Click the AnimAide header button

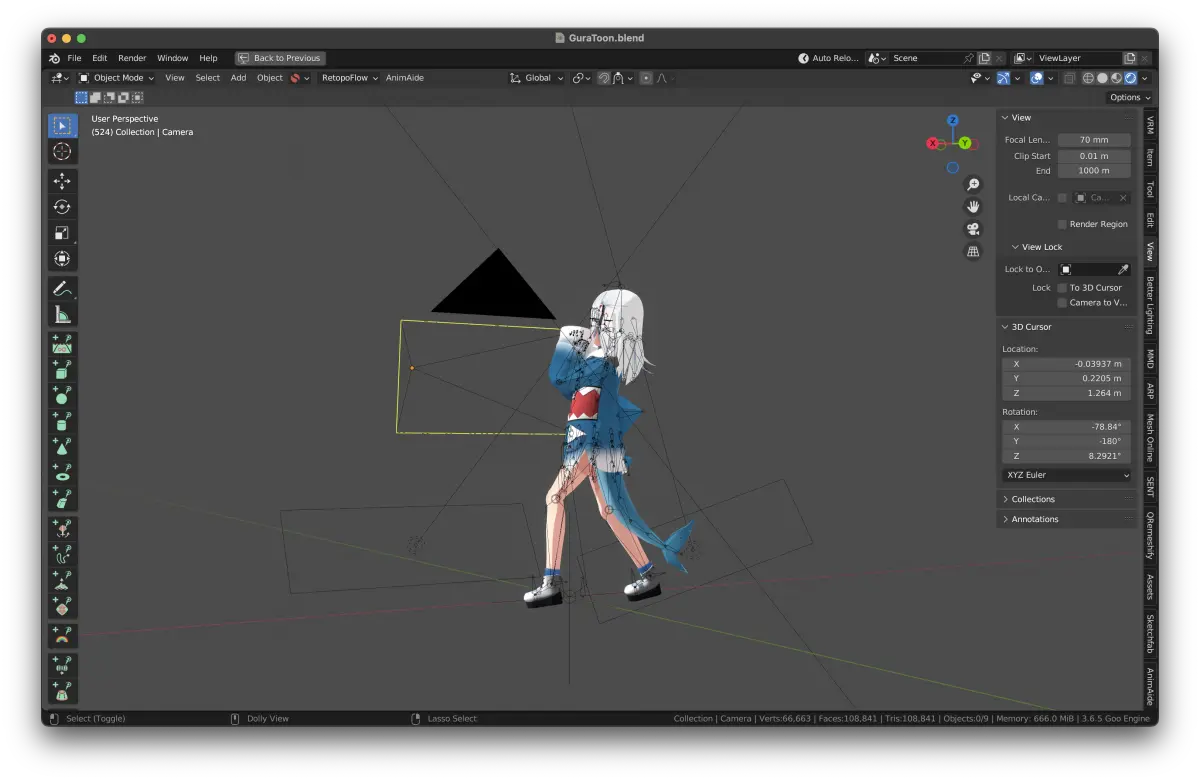point(405,78)
